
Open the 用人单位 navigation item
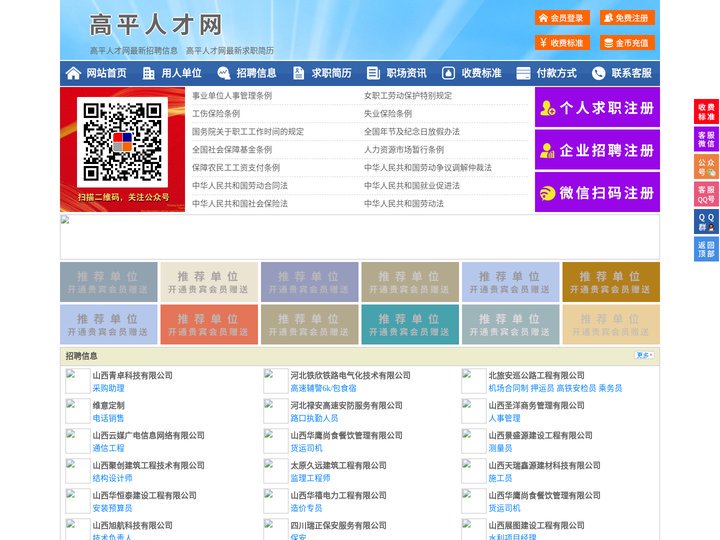pos(181,73)
